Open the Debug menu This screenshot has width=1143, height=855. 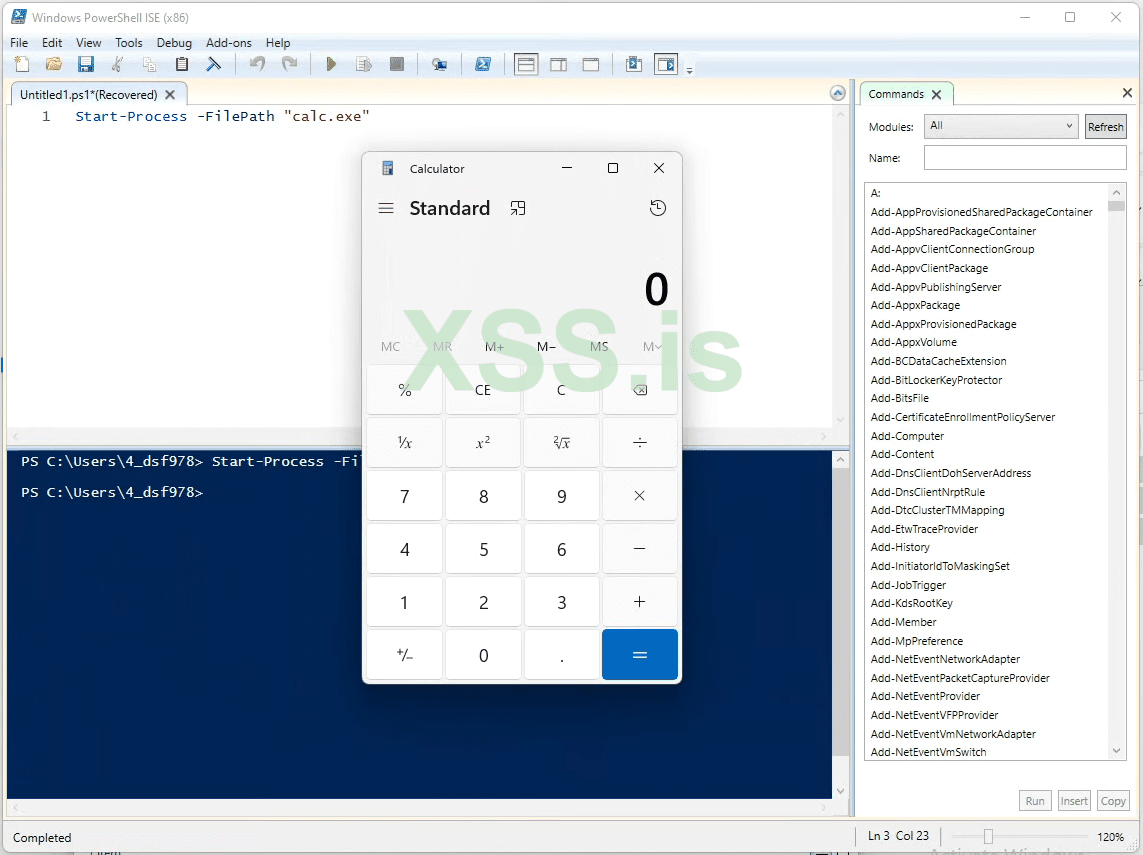point(174,42)
